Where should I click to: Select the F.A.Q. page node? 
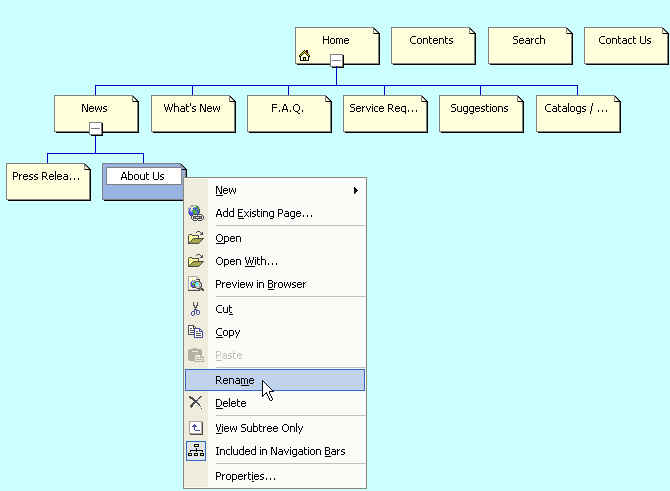(288, 113)
